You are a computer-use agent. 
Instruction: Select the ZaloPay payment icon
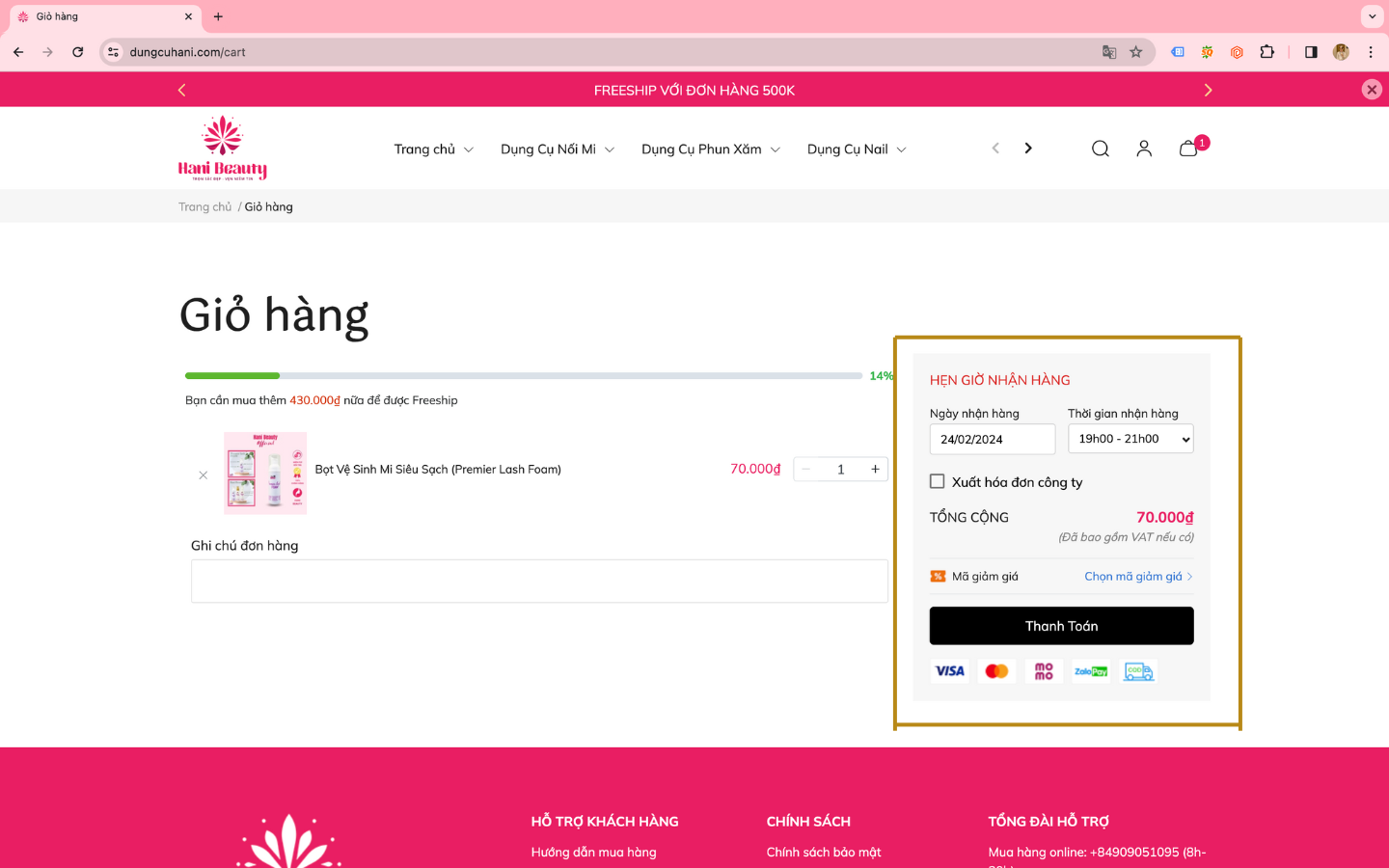pyautogui.click(x=1091, y=671)
